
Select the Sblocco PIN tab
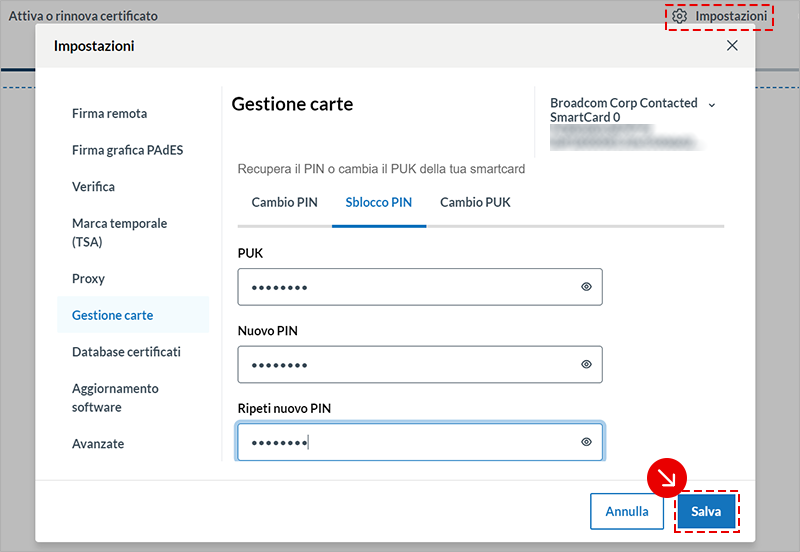(379, 202)
